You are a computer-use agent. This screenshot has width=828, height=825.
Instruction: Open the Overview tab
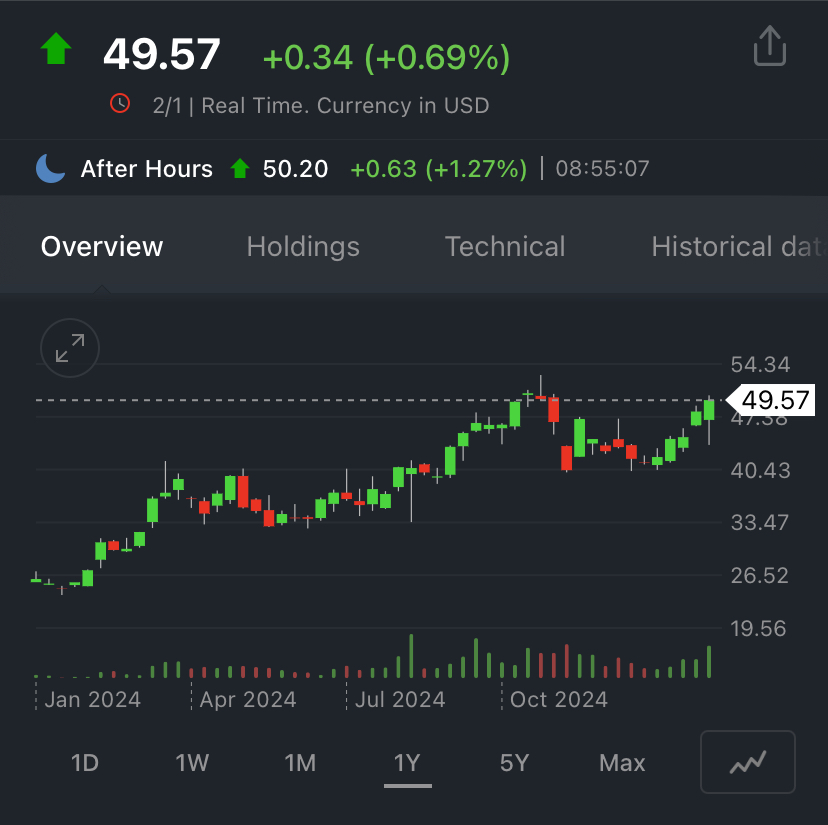[102, 247]
